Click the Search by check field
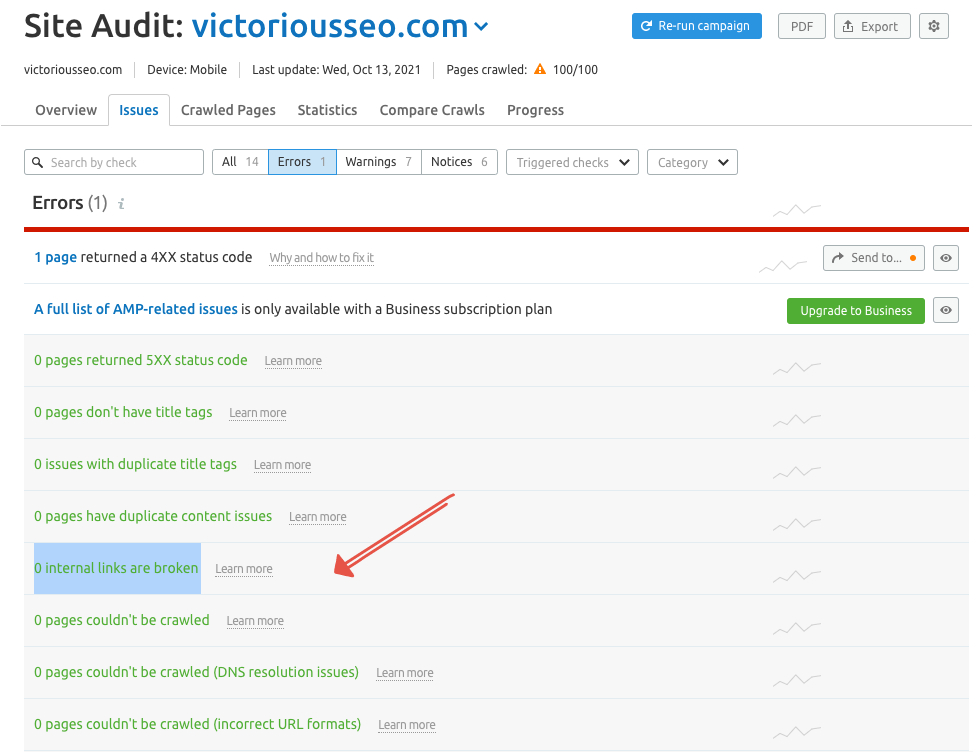Screen dimensions: 973x753 (x=114, y=162)
